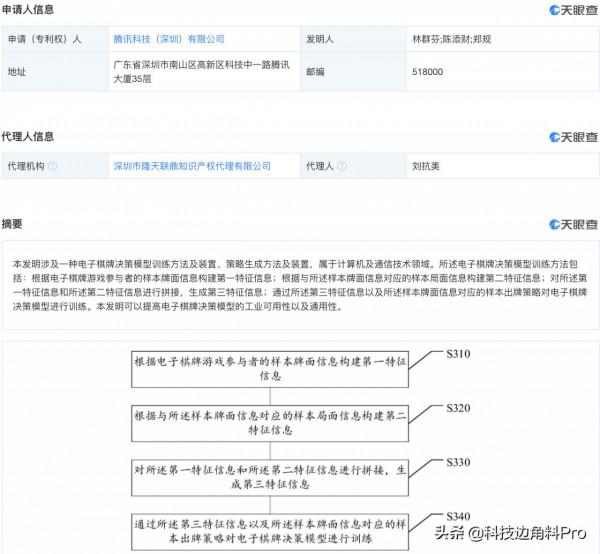Click the help icon next to 代理人
Screen dimensions: 600x554
click(342, 166)
